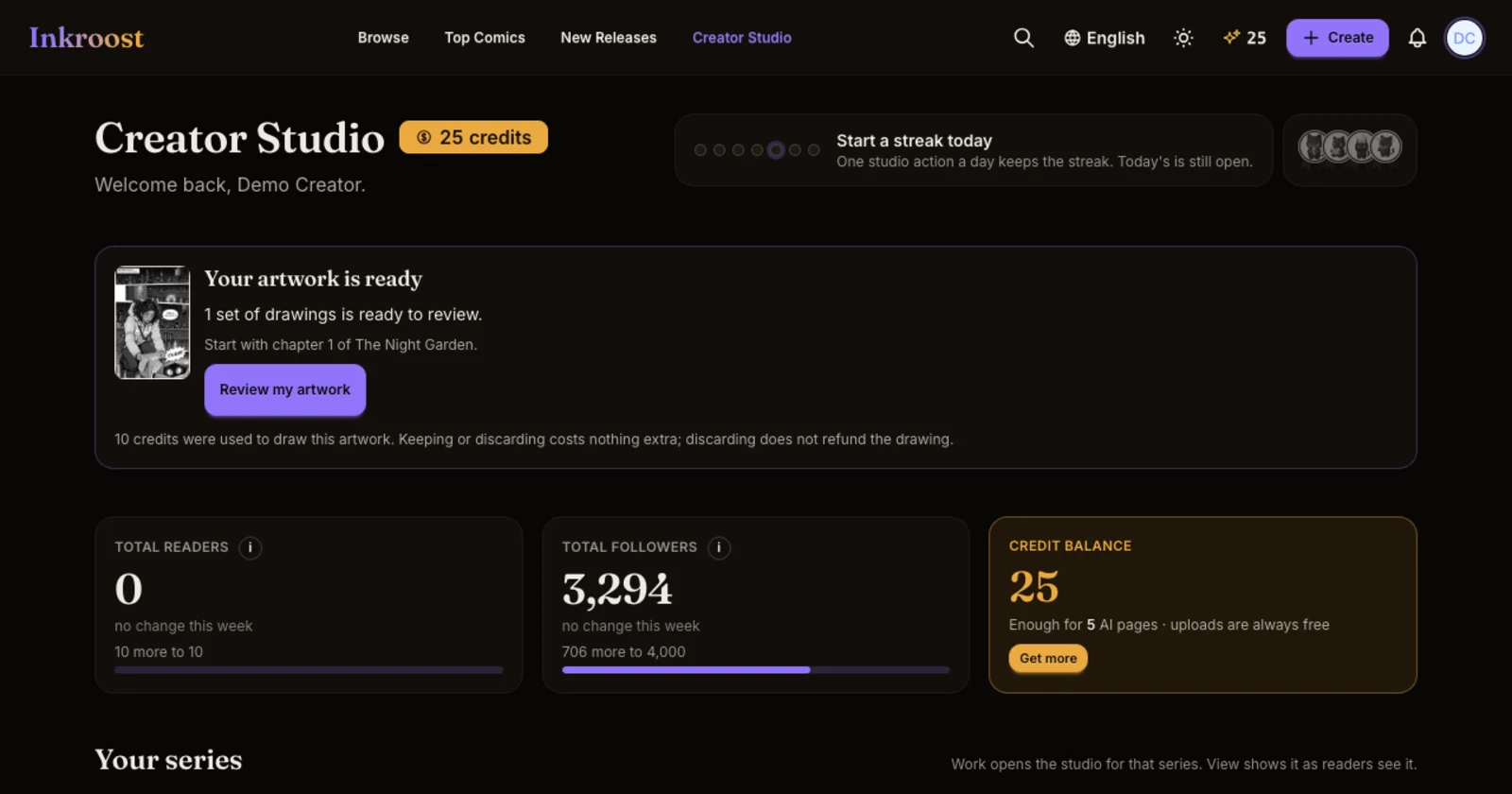Click Get more credits button
The image size is (1512, 794).
point(1048,658)
